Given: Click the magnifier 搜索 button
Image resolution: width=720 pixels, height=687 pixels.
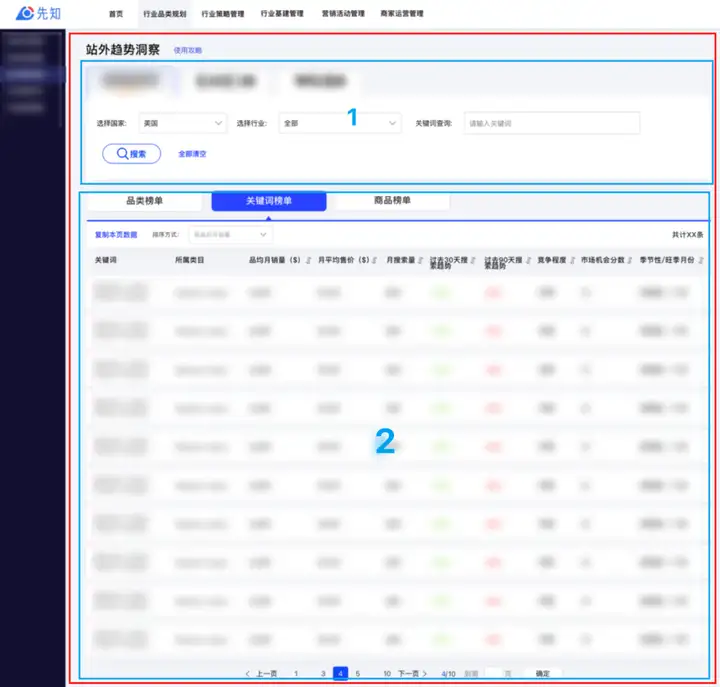Looking at the screenshot, I should 131,153.
